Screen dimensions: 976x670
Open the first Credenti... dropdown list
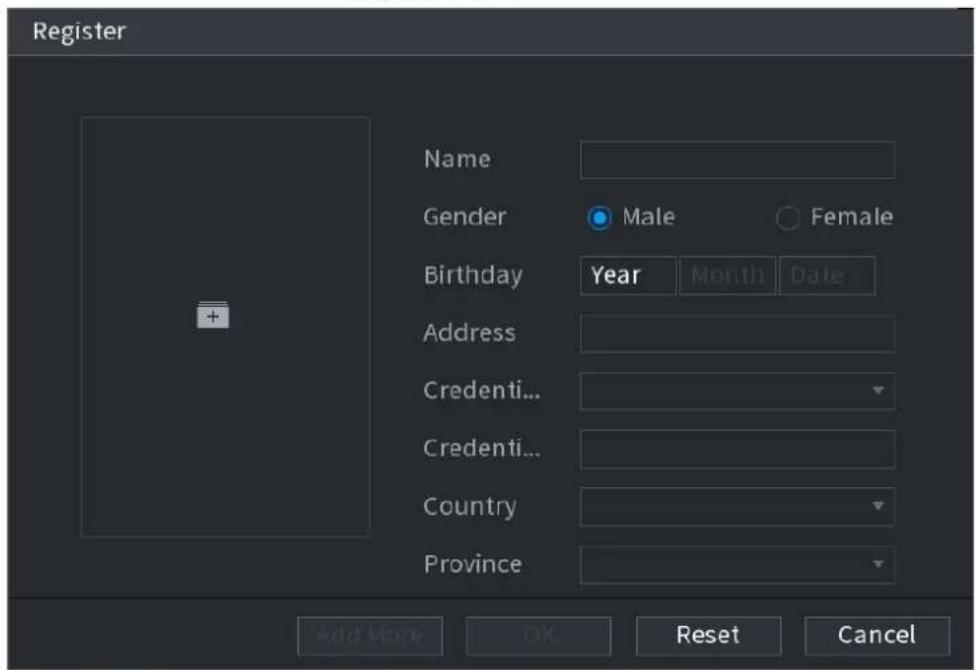(737, 391)
